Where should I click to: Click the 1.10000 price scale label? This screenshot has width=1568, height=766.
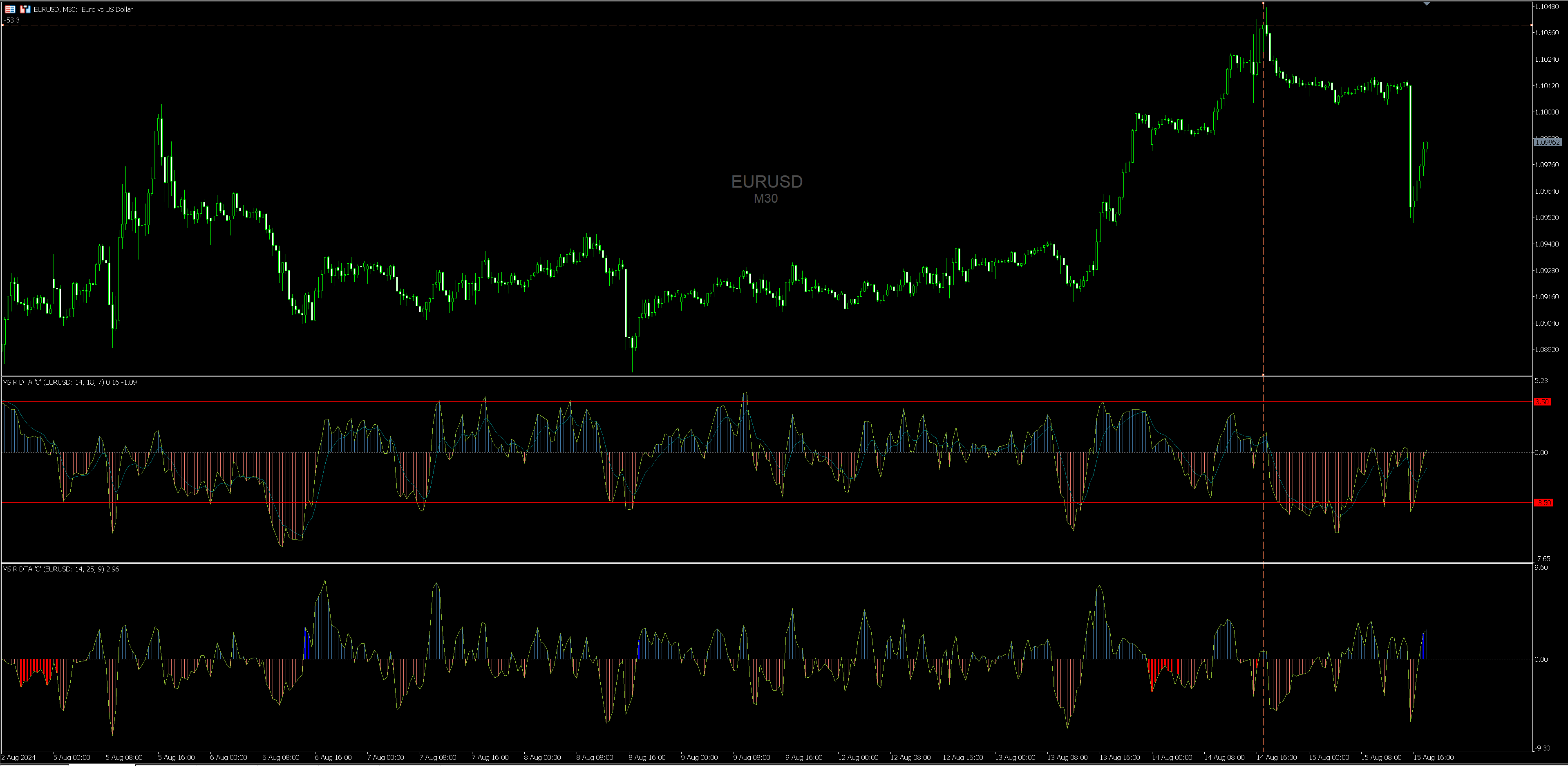coord(1547,112)
